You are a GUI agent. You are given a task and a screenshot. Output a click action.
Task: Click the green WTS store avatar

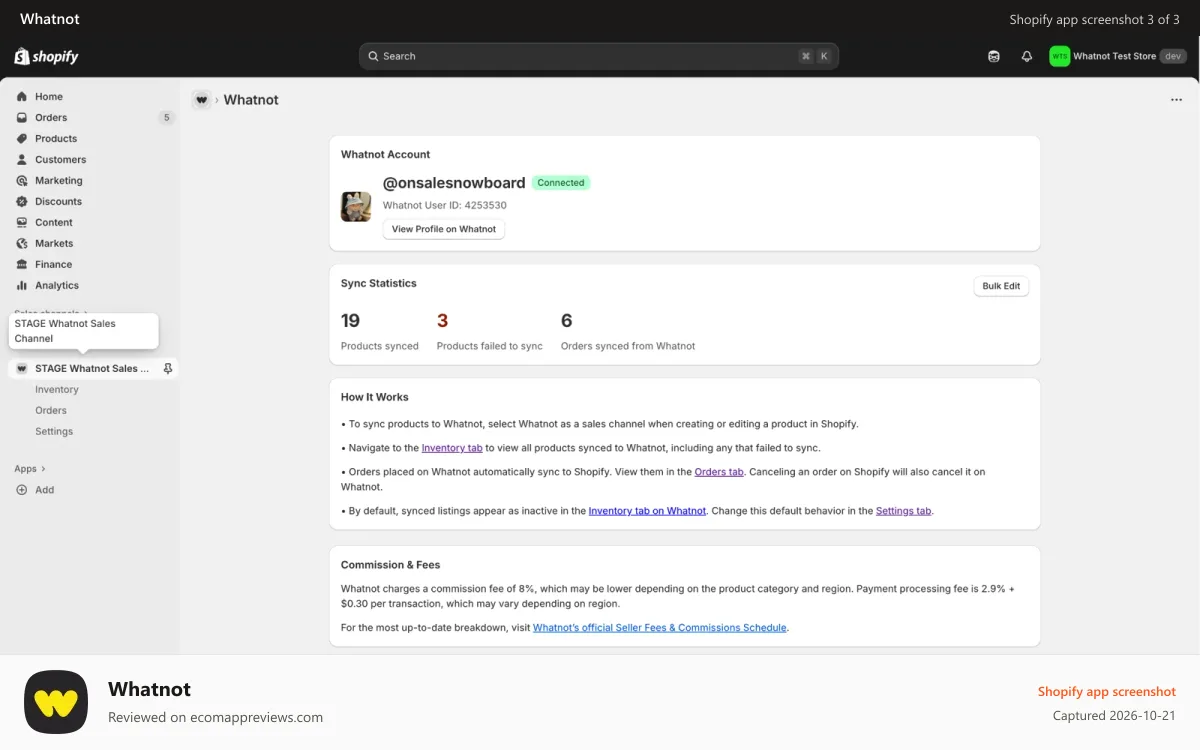1059,56
